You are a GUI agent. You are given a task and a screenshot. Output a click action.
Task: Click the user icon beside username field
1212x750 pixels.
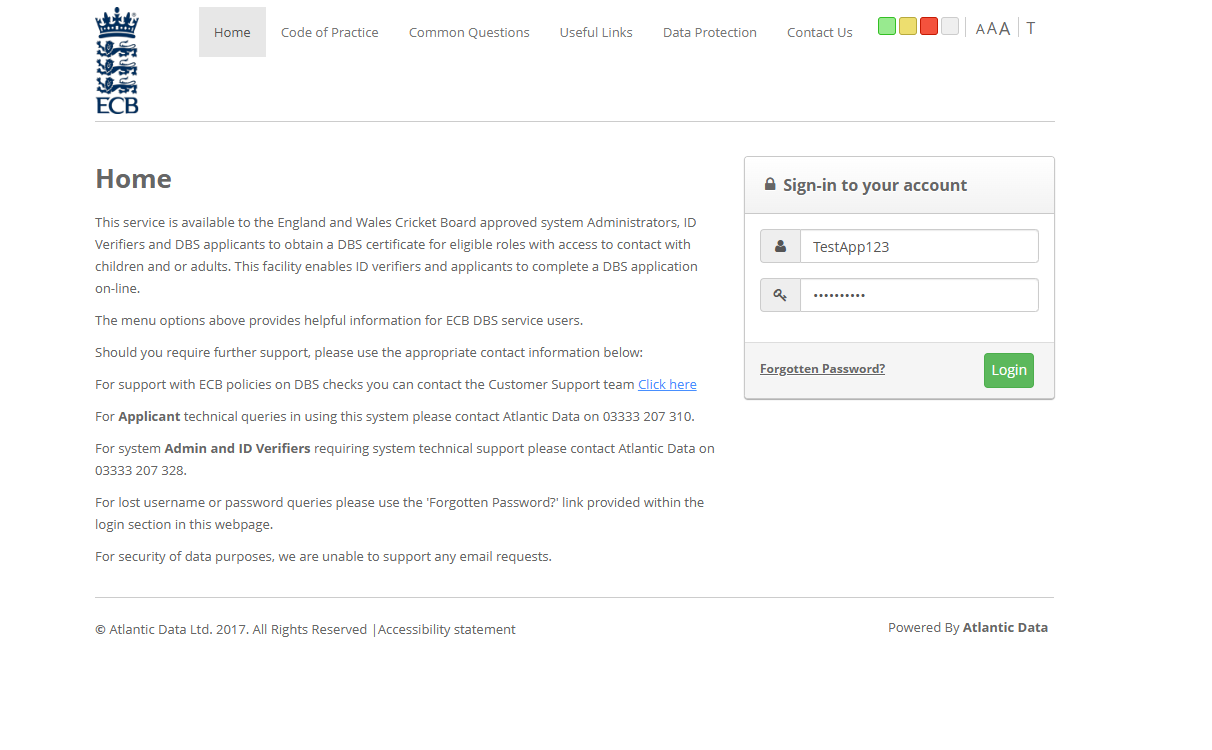781,246
